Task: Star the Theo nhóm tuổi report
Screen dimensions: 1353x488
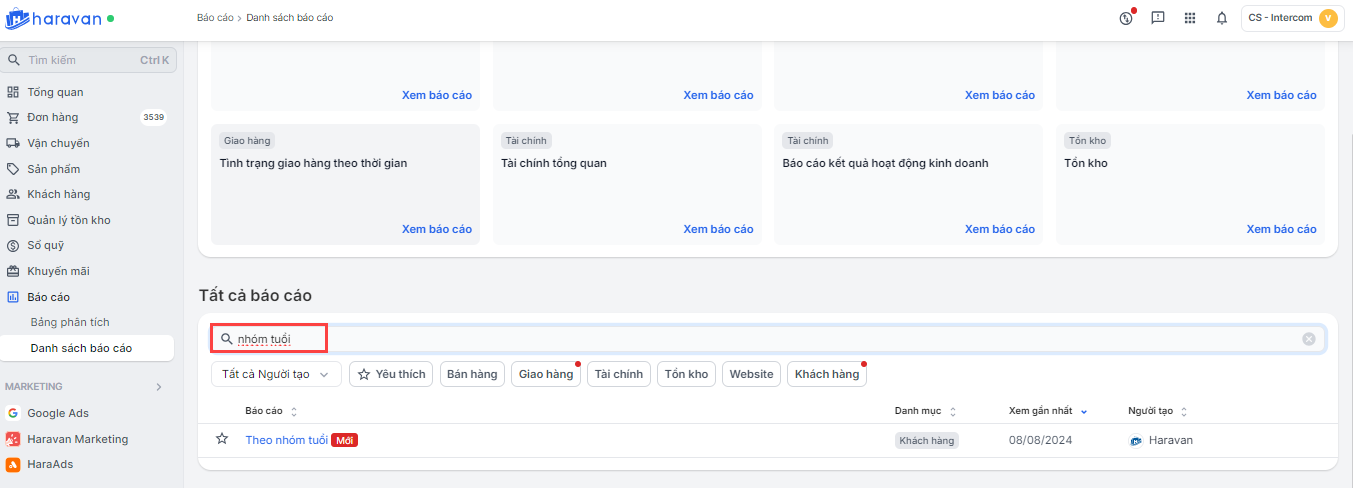Action: (x=222, y=439)
